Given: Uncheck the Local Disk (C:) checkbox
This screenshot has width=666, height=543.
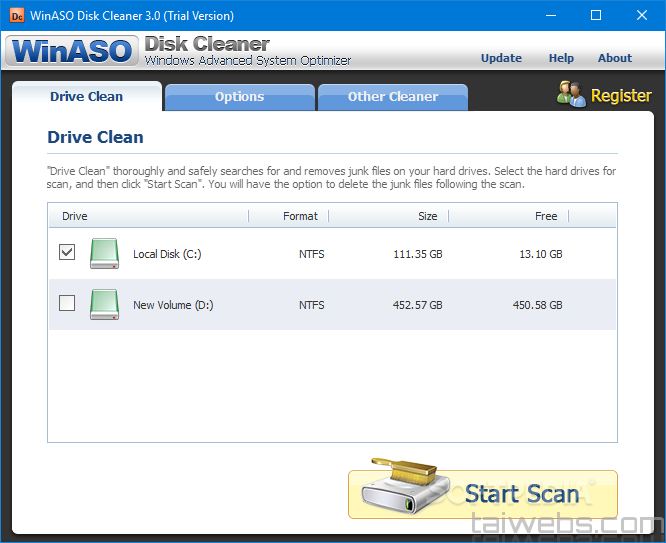Looking at the screenshot, I should tap(67, 253).
